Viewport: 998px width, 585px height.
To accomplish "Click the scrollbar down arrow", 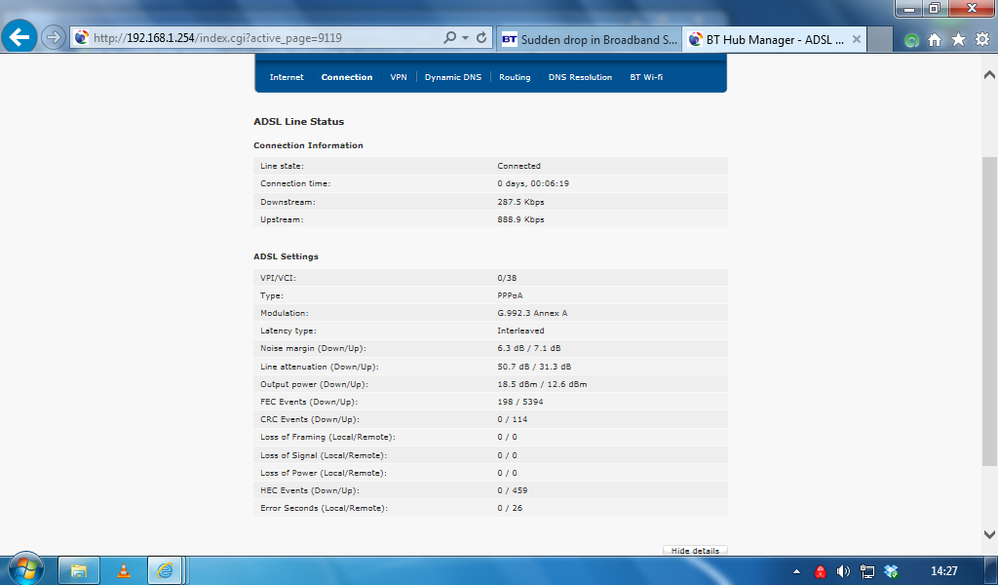I will [x=989, y=534].
